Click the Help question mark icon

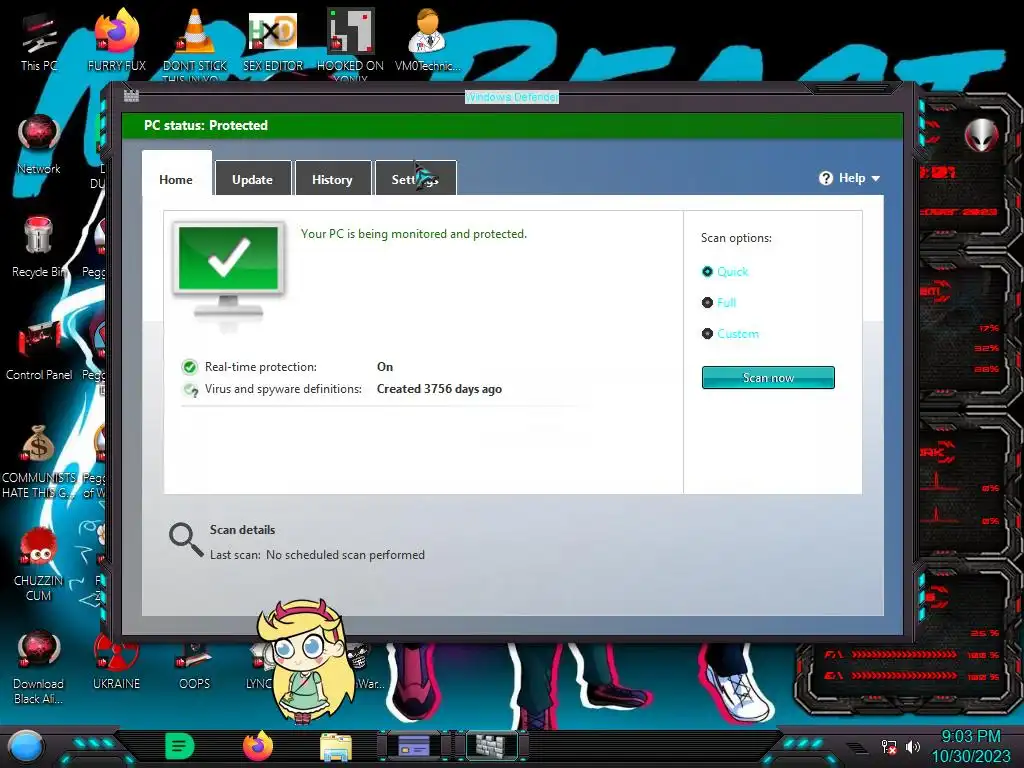tap(825, 178)
